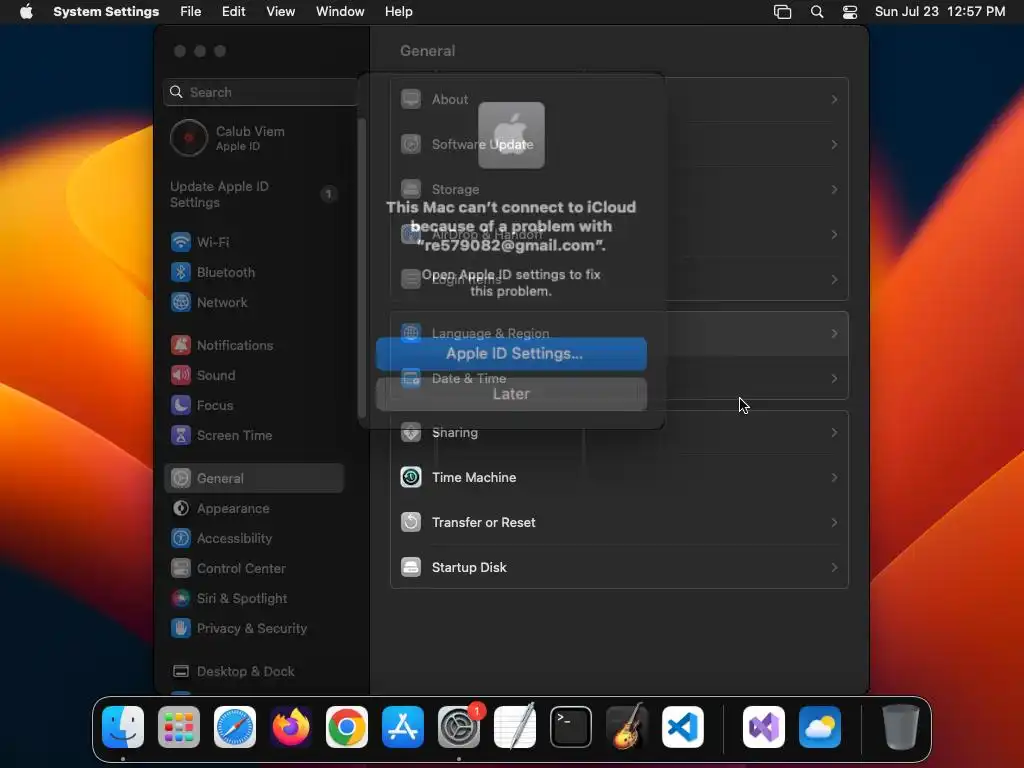1024x768 pixels.
Task: Open TextEdit from the Dock
Action: click(515, 727)
